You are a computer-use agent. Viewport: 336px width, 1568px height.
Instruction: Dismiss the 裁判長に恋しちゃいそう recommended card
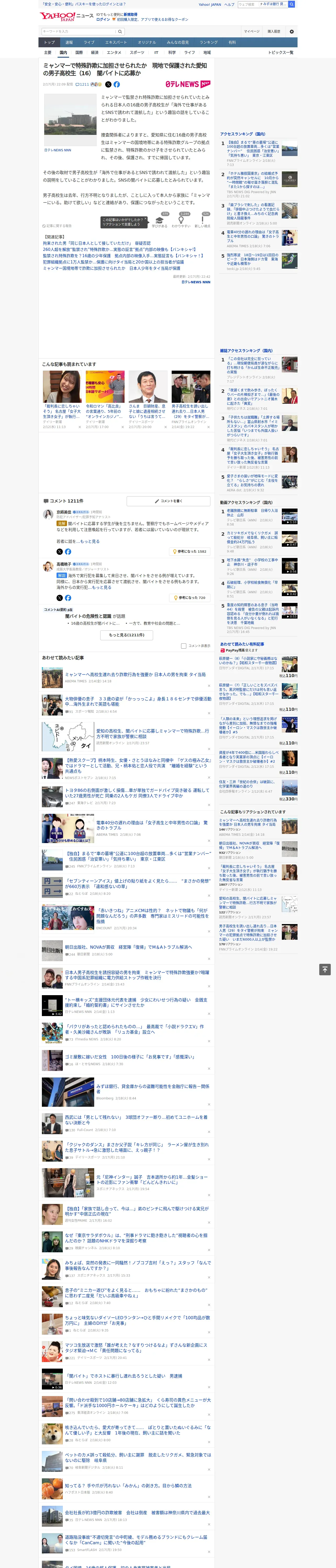coord(80,427)
